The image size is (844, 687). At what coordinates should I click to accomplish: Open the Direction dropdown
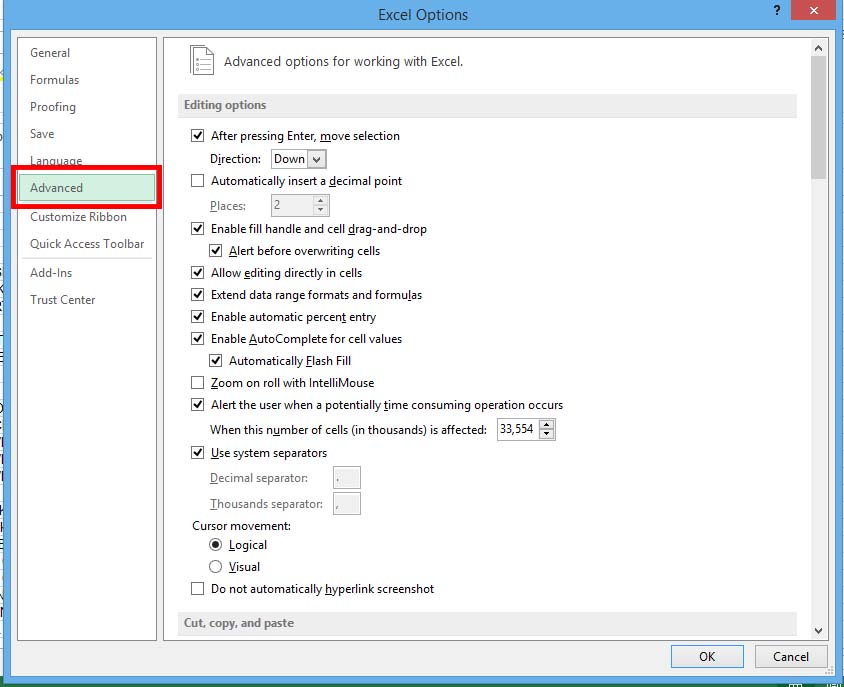(317, 158)
